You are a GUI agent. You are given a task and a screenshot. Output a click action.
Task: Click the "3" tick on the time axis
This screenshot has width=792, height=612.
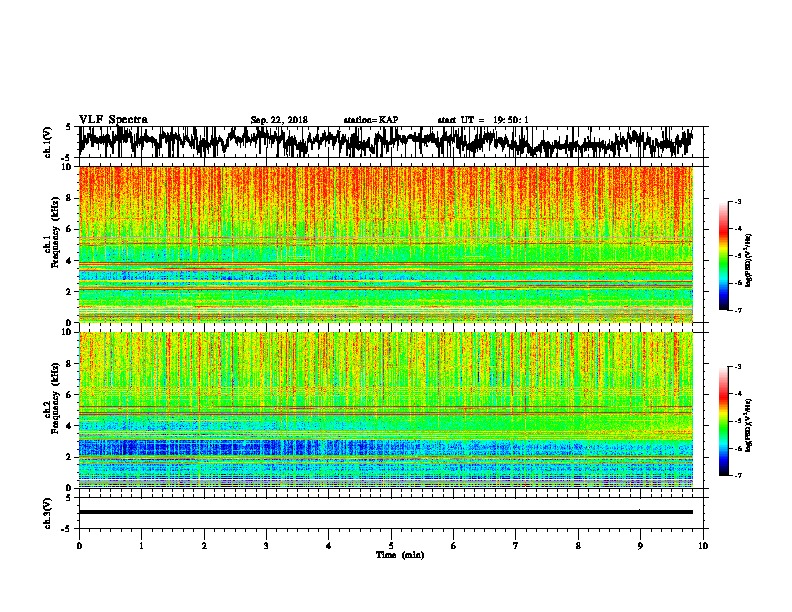(x=266, y=546)
